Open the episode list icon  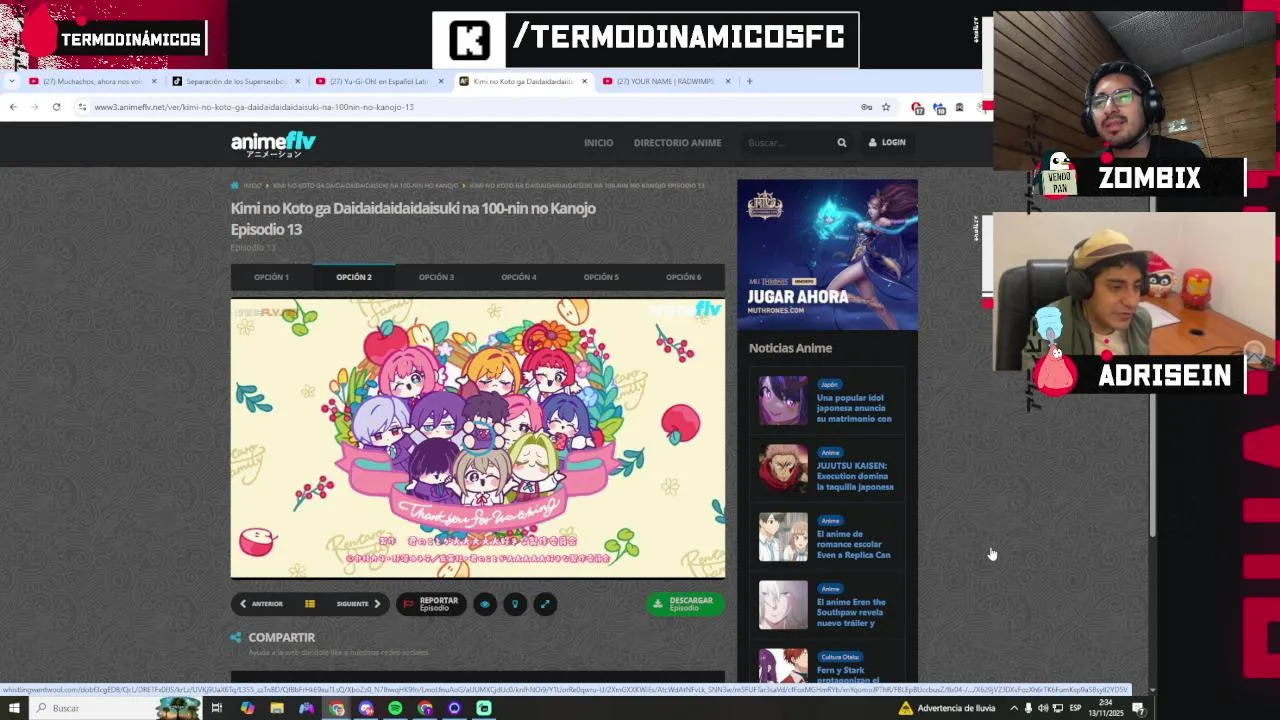[310, 604]
